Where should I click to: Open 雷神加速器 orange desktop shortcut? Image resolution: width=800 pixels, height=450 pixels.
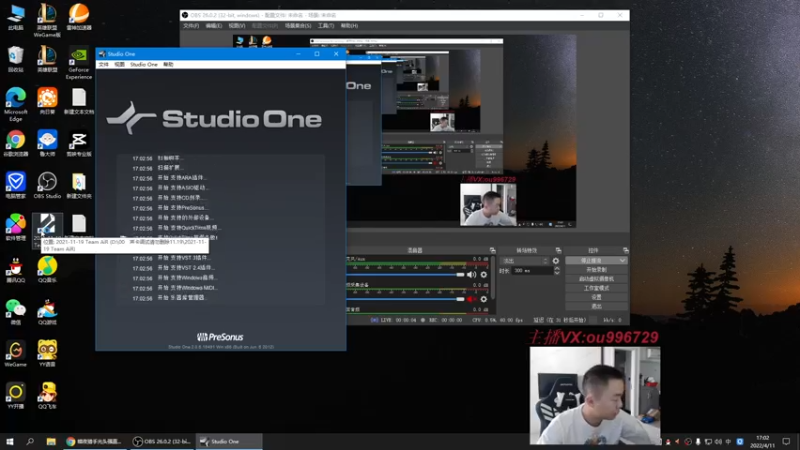pyautogui.click(x=79, y=17)
